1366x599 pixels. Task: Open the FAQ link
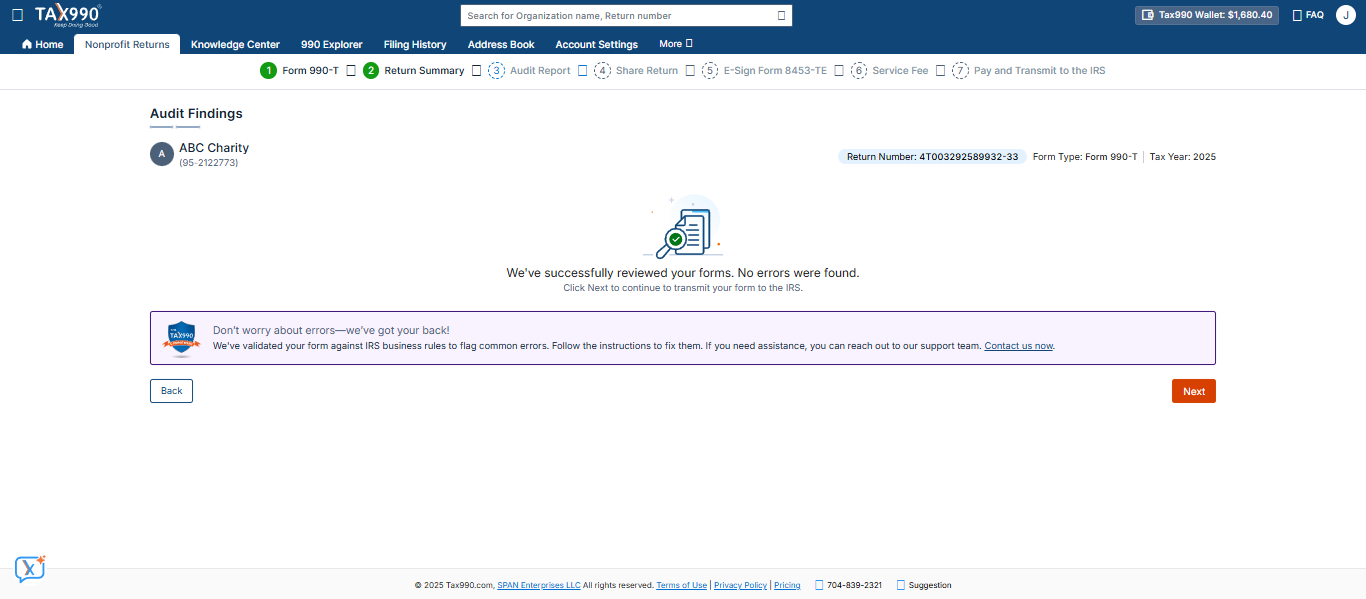[x=1308, y=15]
